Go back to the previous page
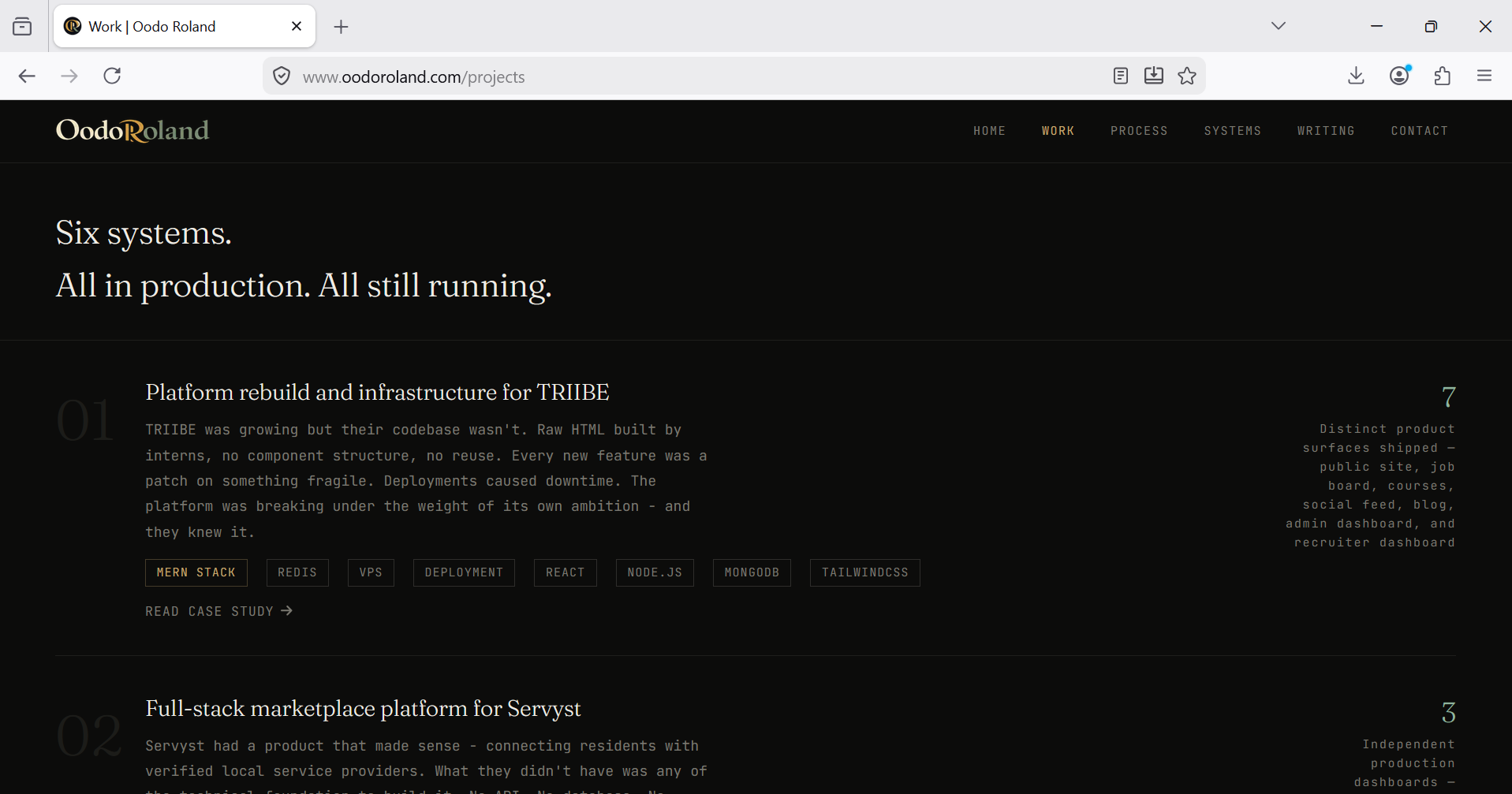The width and height of the screenshot is (1512, 794). 27,76
